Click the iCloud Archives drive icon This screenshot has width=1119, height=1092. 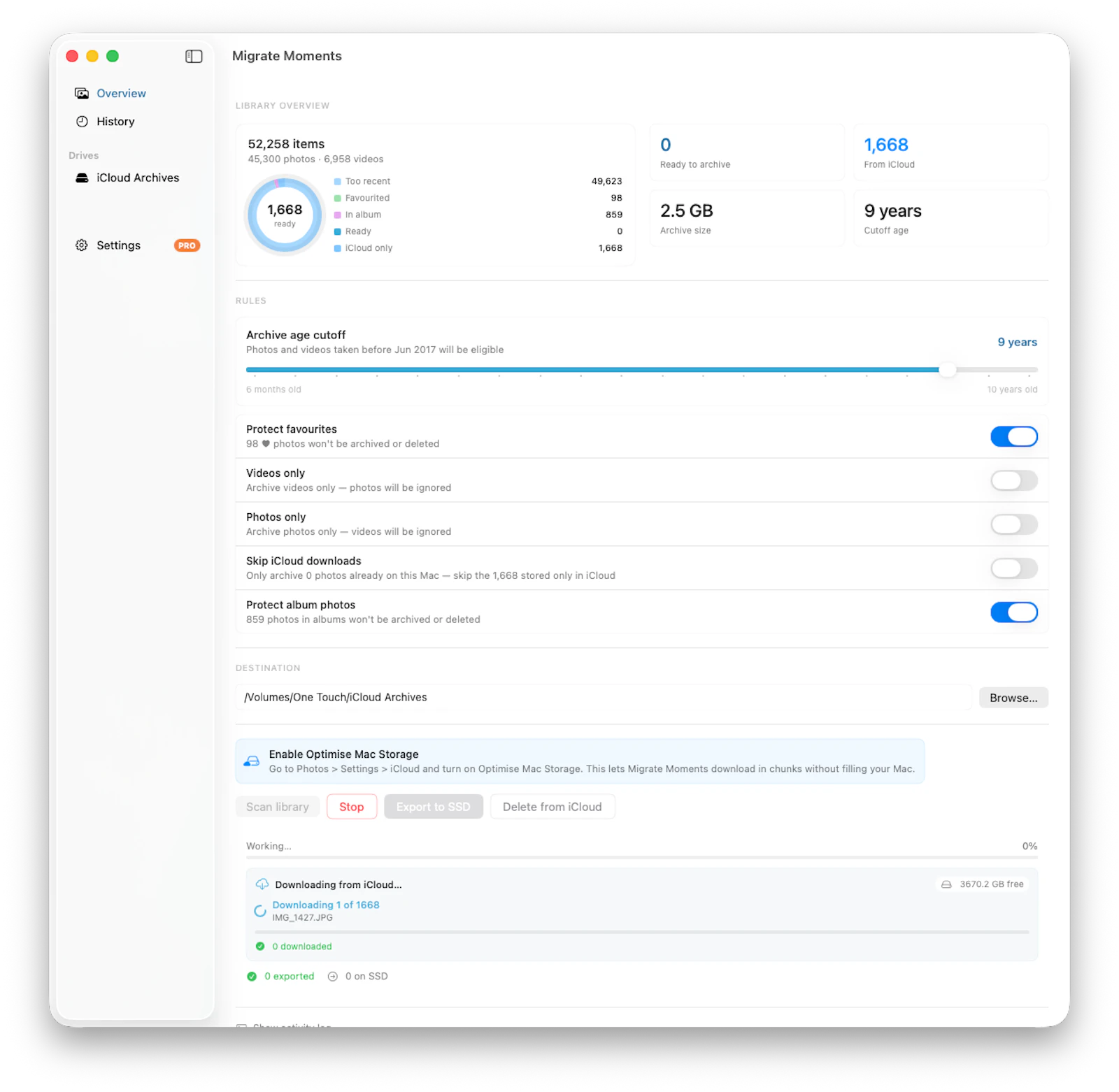pyautogui.click(x=82, y=178)
